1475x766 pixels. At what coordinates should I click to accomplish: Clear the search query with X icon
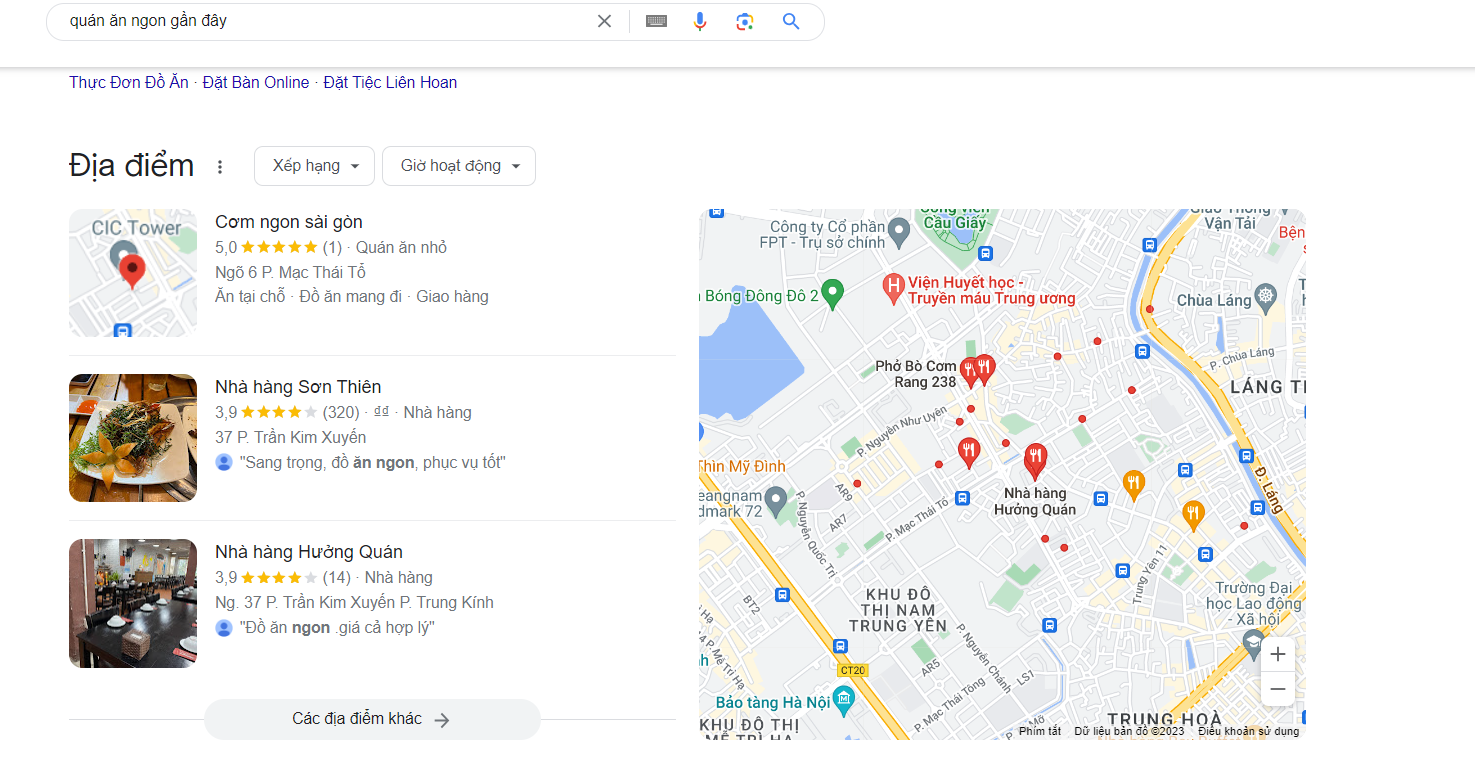coord(604,21)
